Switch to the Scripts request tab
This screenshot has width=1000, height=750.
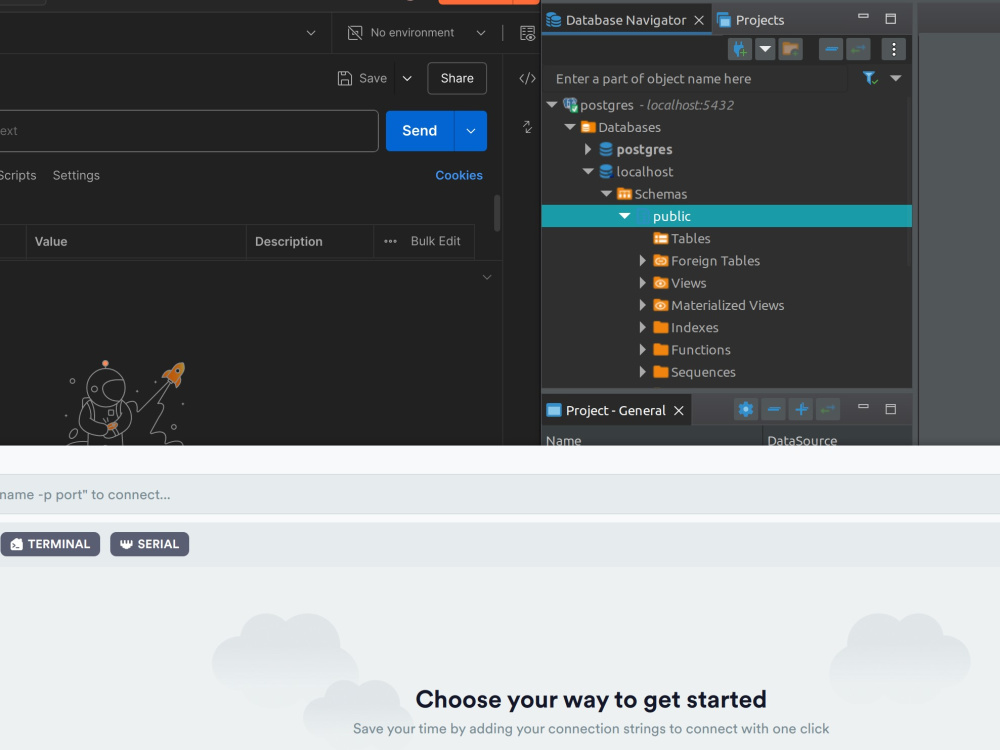pos(18,175)
